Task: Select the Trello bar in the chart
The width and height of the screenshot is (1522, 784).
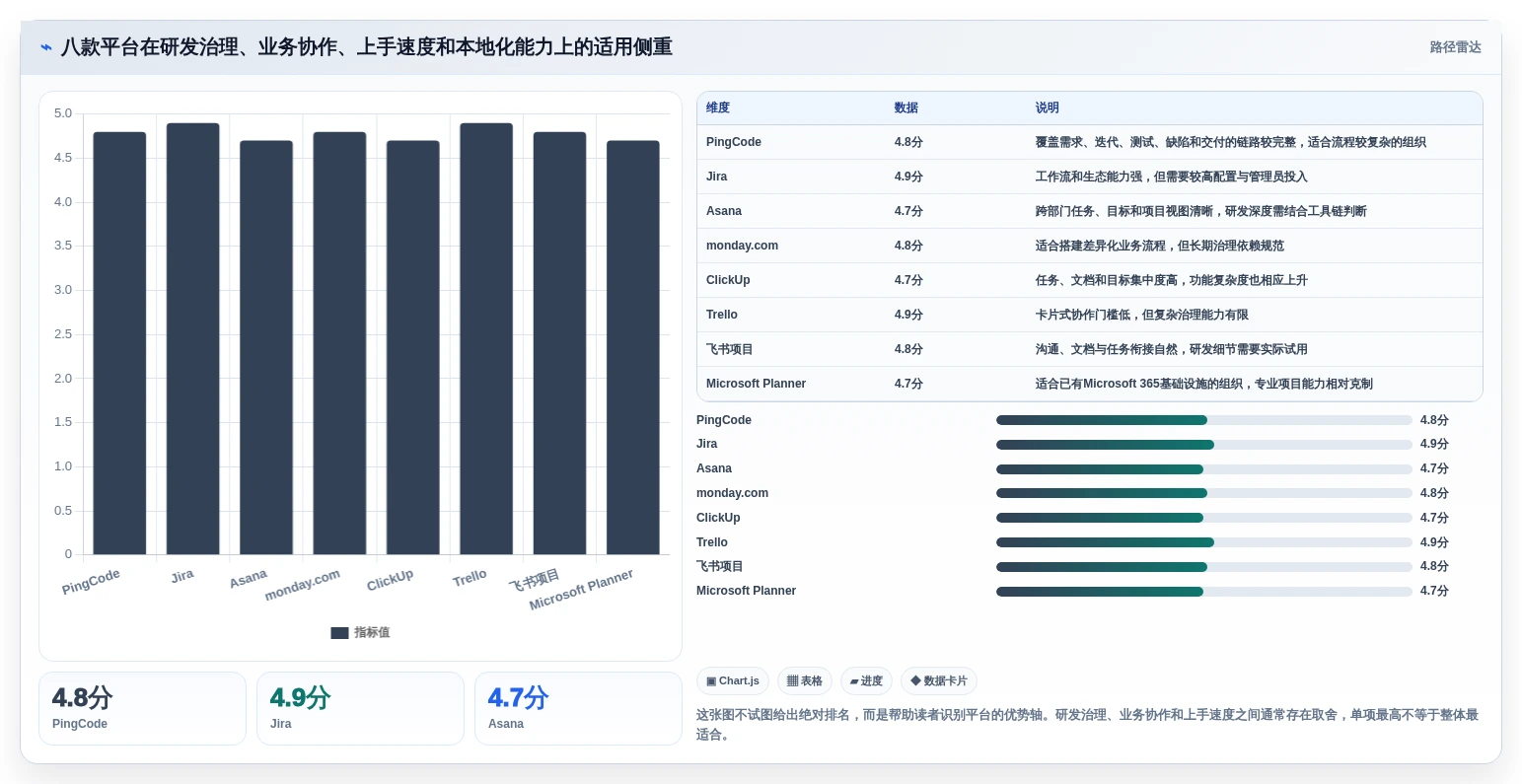Action: pos(486,338)
